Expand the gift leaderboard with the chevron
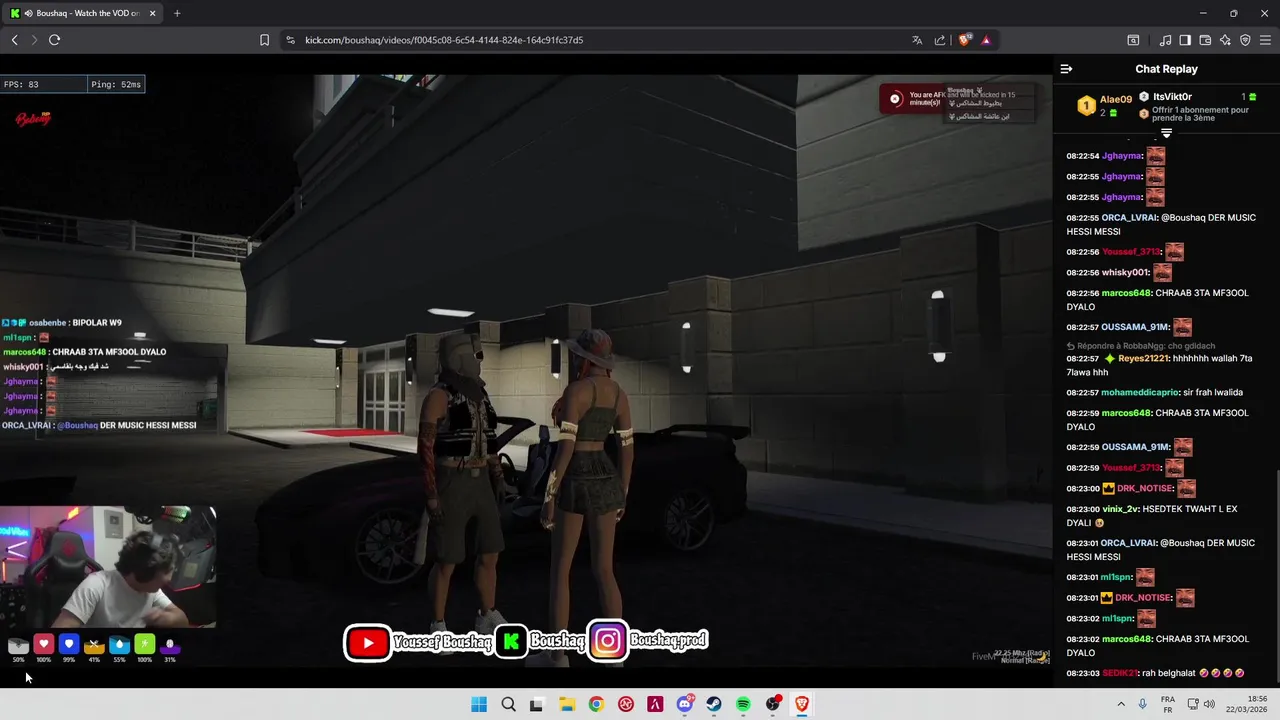Screen dimensions: 1280x720 1166,133
